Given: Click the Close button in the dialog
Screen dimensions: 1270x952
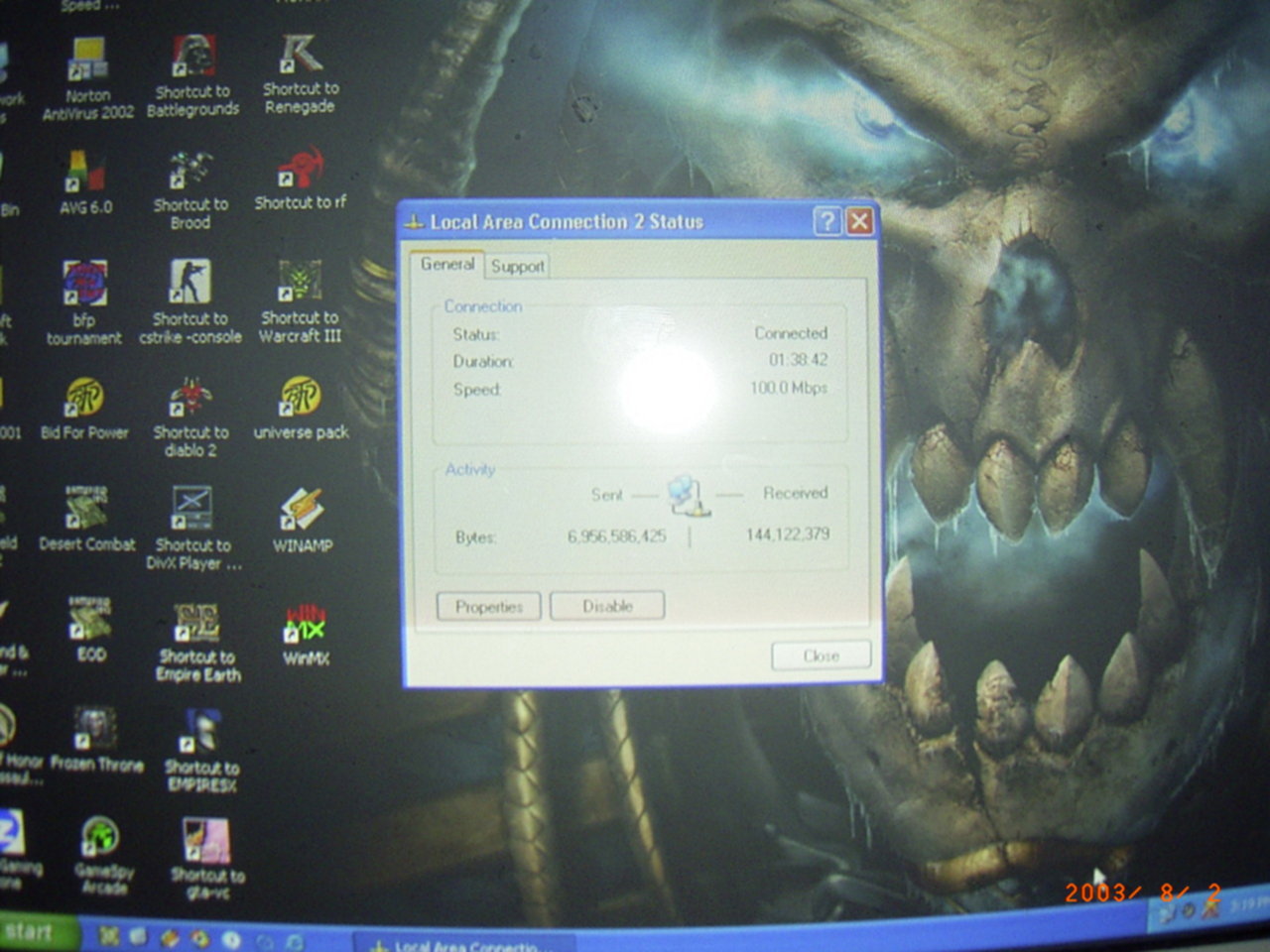Looking at the screenshot, I should click(822, 655).
